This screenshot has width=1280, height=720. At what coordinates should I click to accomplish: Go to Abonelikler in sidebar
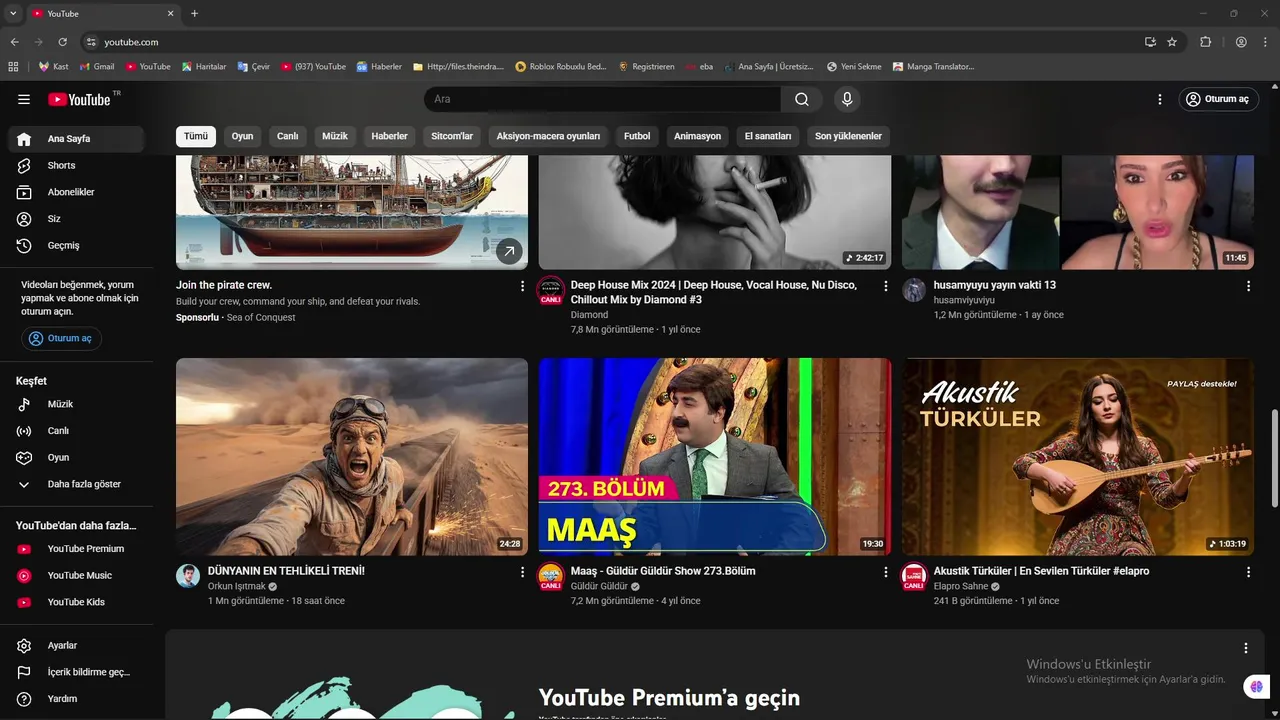pos(76,192)
